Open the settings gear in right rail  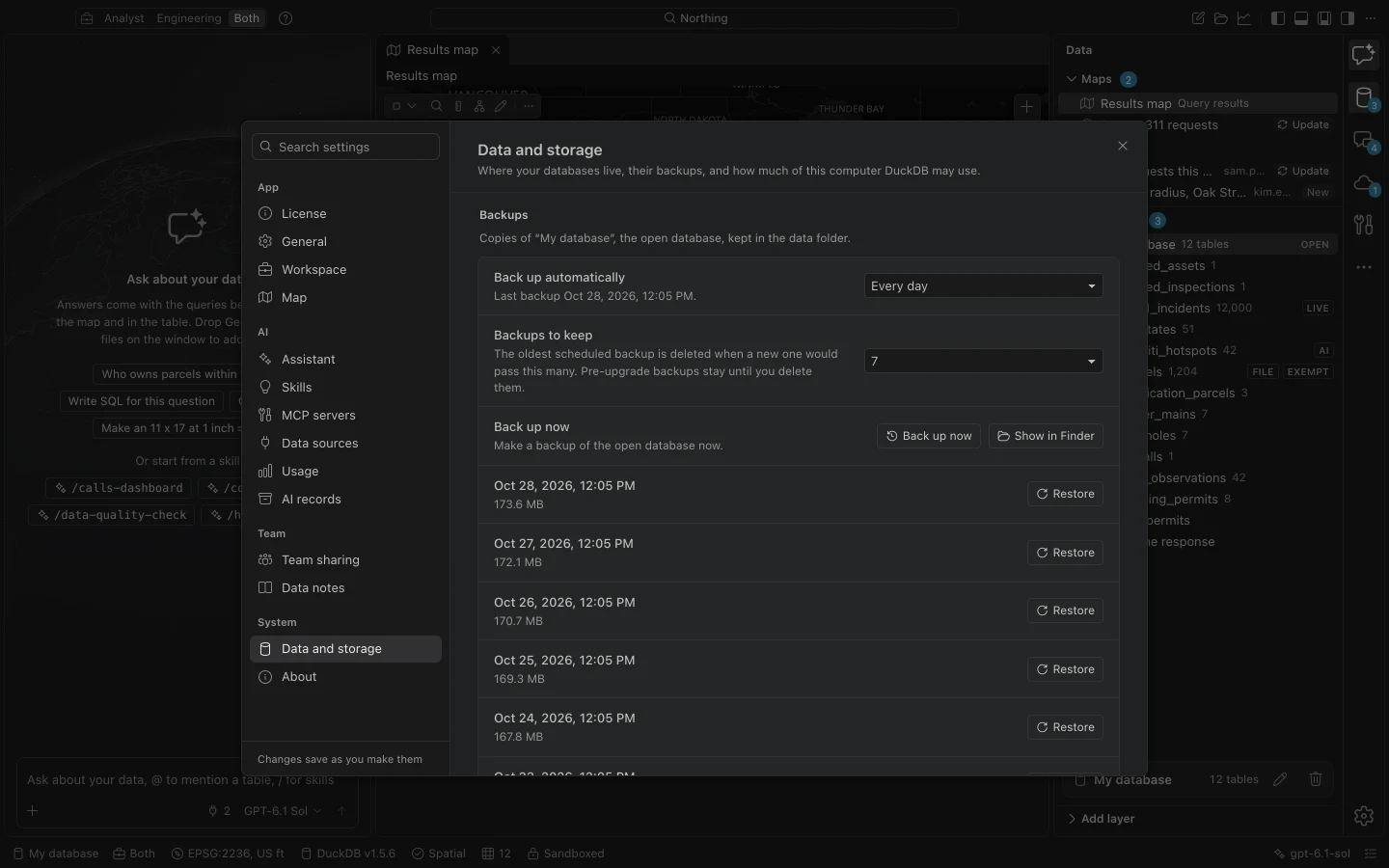tap(1363, 816)
